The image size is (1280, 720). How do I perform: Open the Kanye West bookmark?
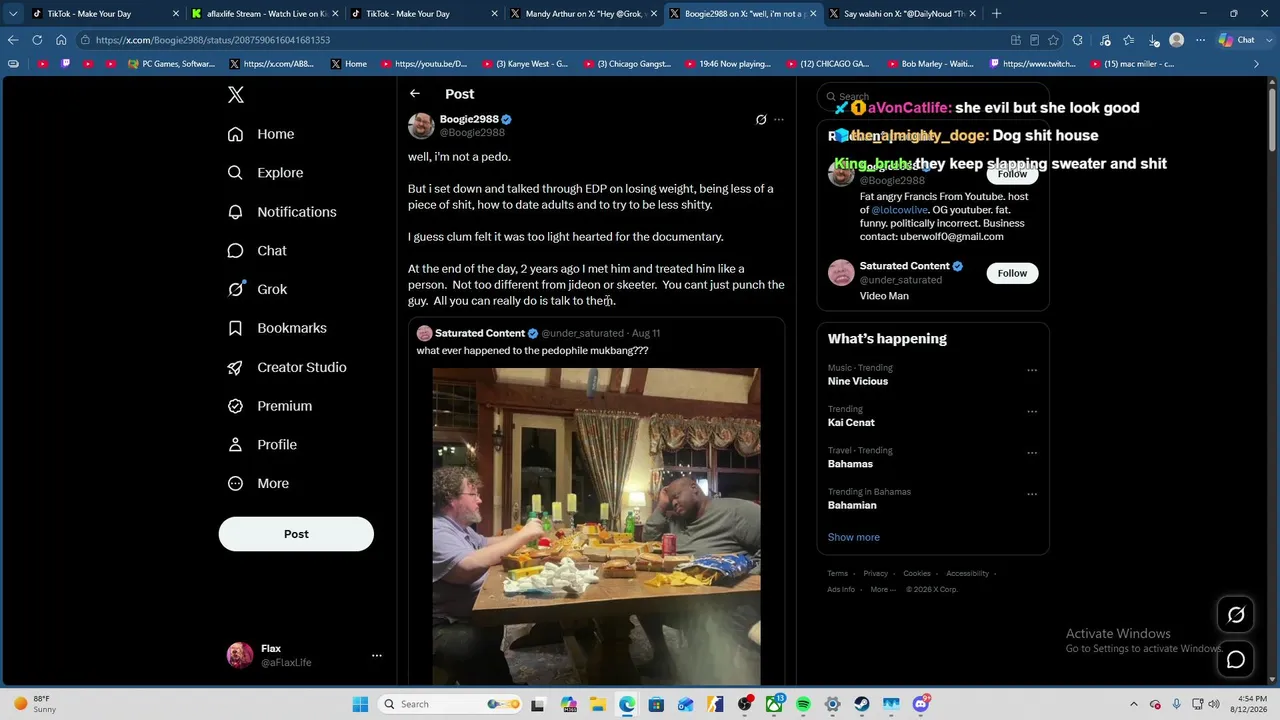click(525, 64)
